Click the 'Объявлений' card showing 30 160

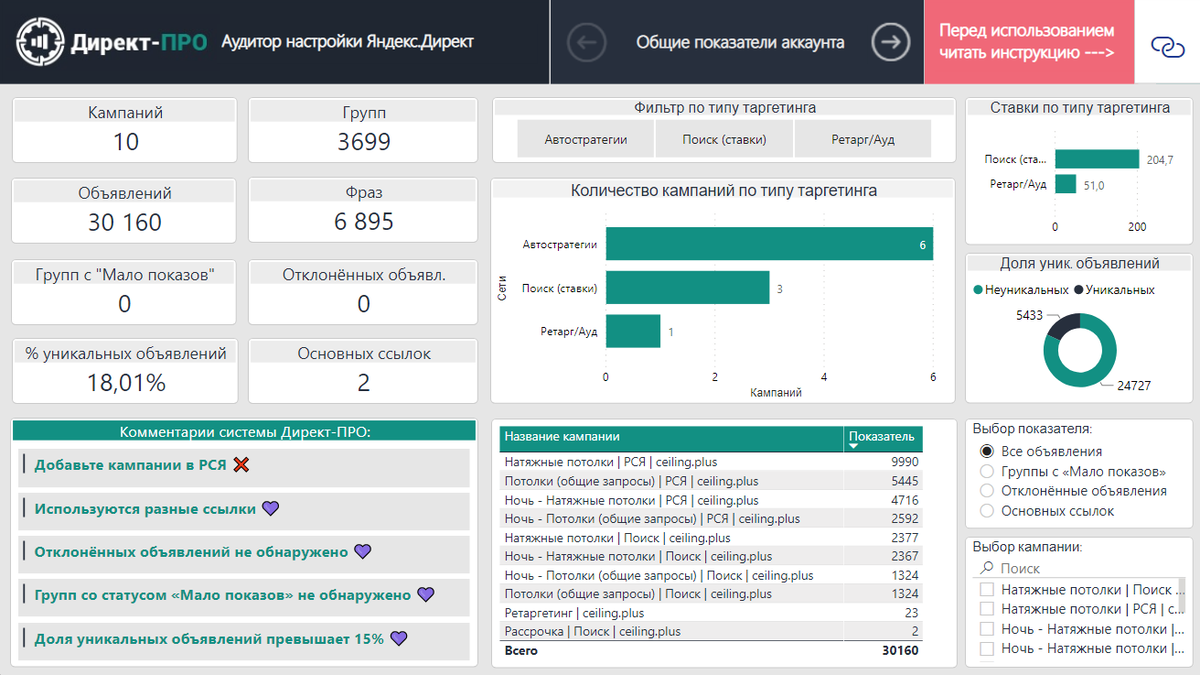(x=125, y=210)
